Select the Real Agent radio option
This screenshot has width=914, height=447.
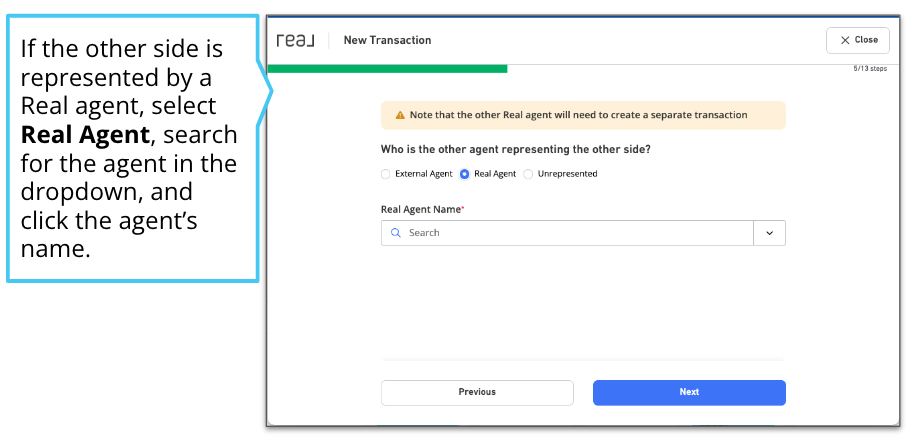pyautogui.click(x=465, y=174)
